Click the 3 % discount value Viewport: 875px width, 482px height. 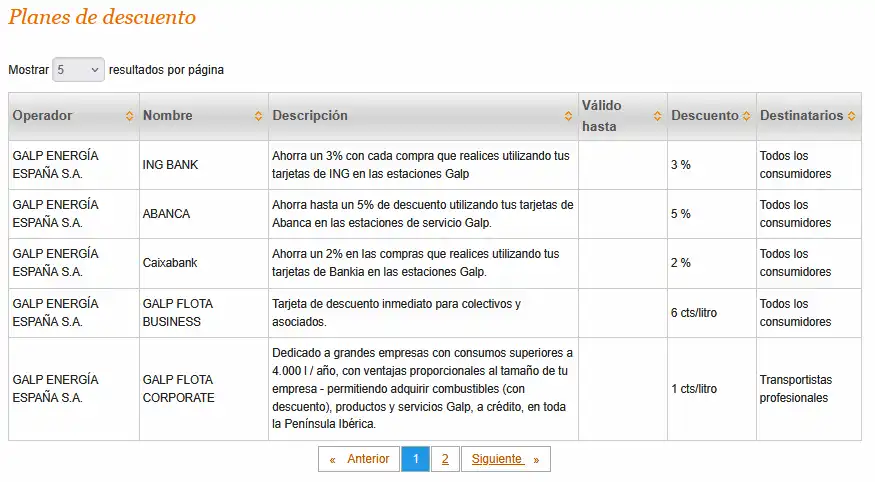pyautogui.click(x=681, y=165)
